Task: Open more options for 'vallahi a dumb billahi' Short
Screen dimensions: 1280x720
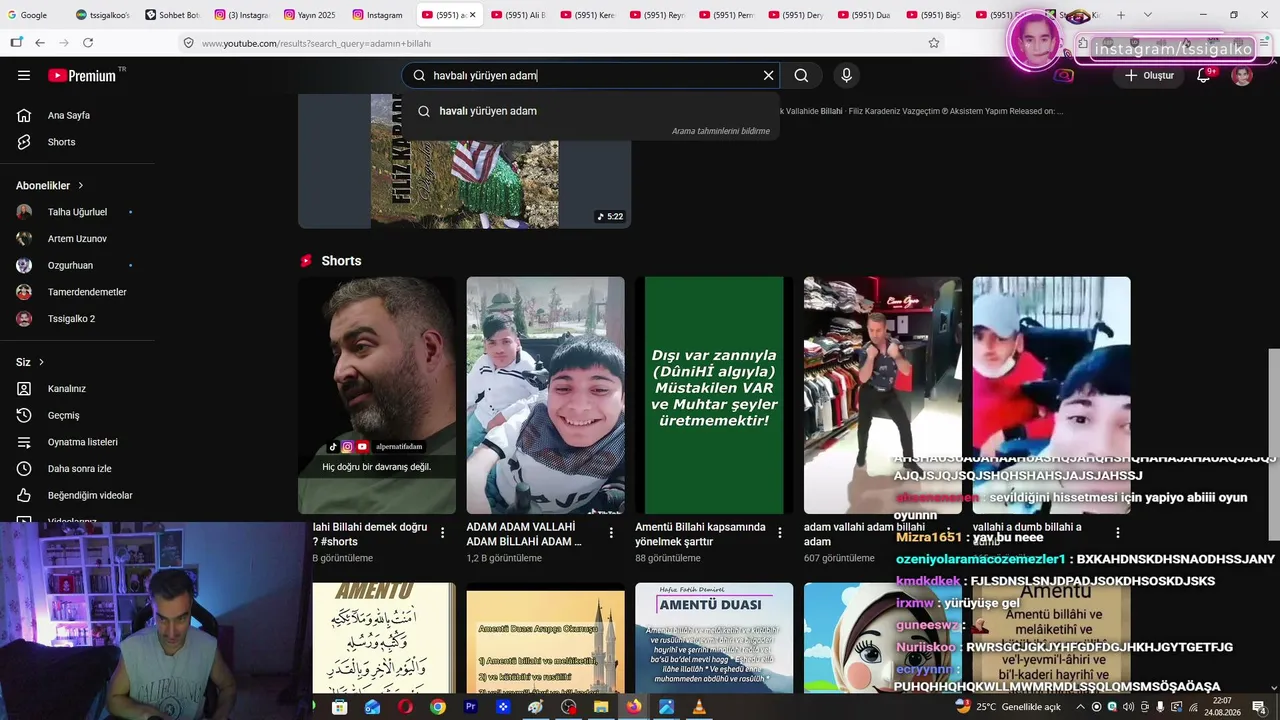Action: point(1117,533)
